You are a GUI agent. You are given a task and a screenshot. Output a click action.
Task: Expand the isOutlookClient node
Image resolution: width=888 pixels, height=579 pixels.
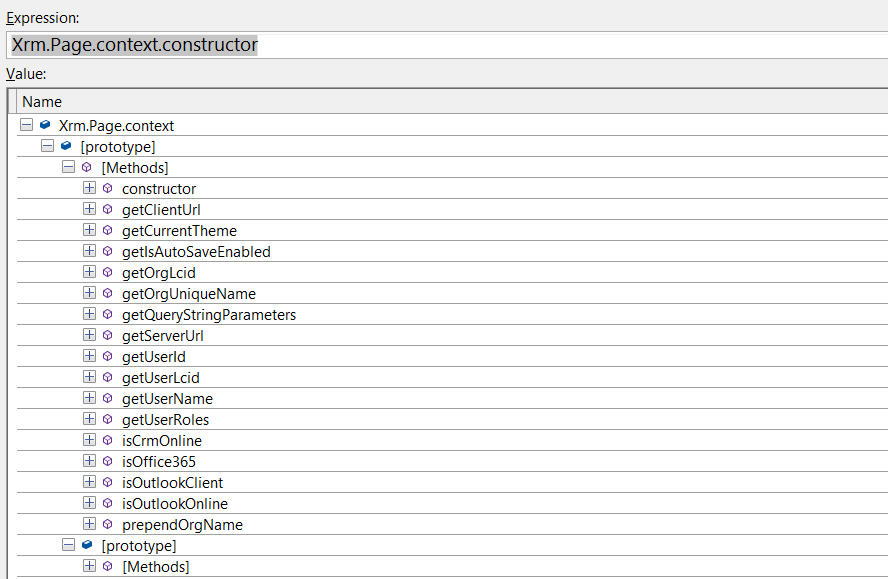89,483
